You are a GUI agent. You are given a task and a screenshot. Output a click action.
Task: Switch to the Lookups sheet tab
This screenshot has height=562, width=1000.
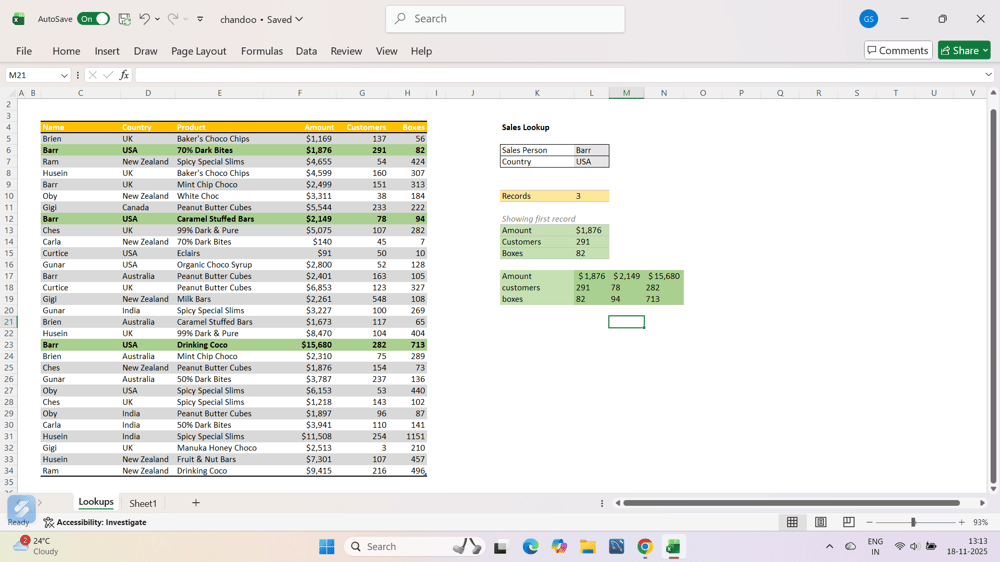(96, 502)
